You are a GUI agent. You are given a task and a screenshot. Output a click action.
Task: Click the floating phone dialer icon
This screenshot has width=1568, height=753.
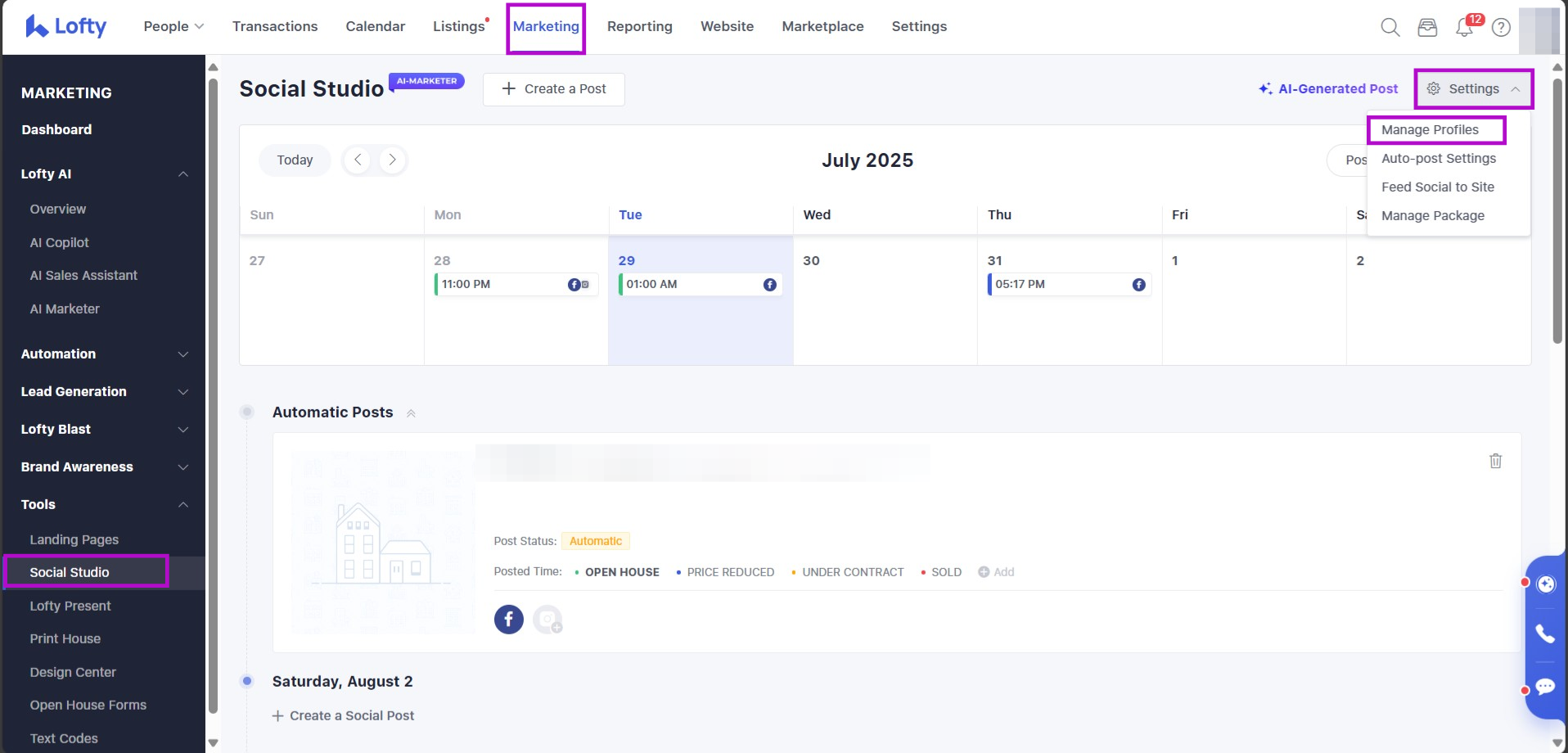coord(1544,634)
